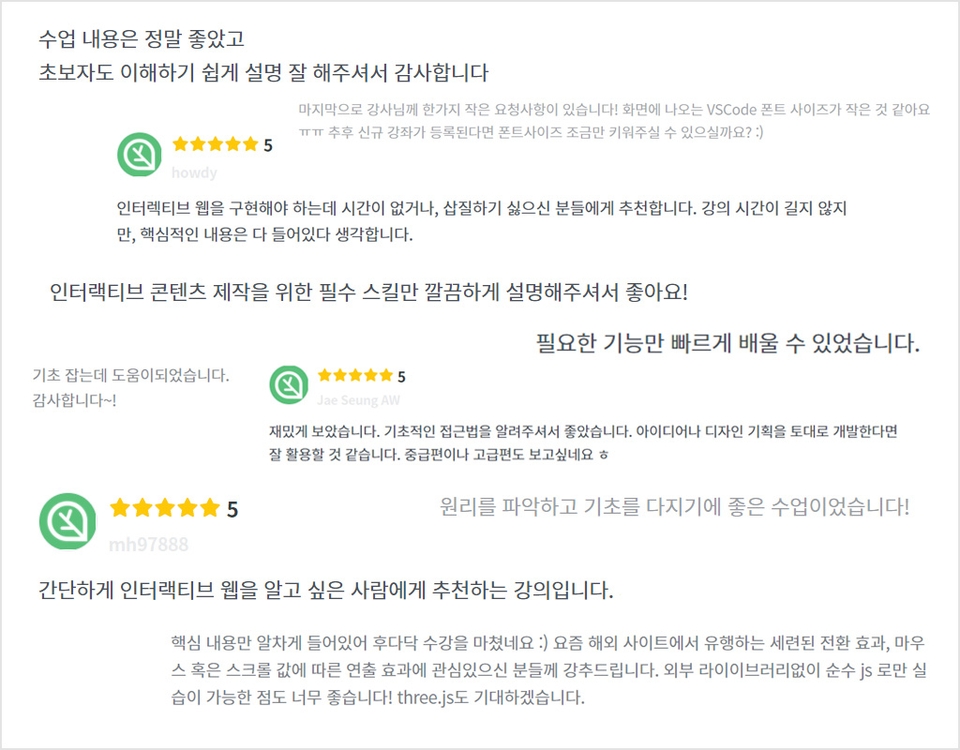Click the star rating above Jae Seung AW
Image resolution: width=960 pixels, height=750 pixels.
(355, 375)
